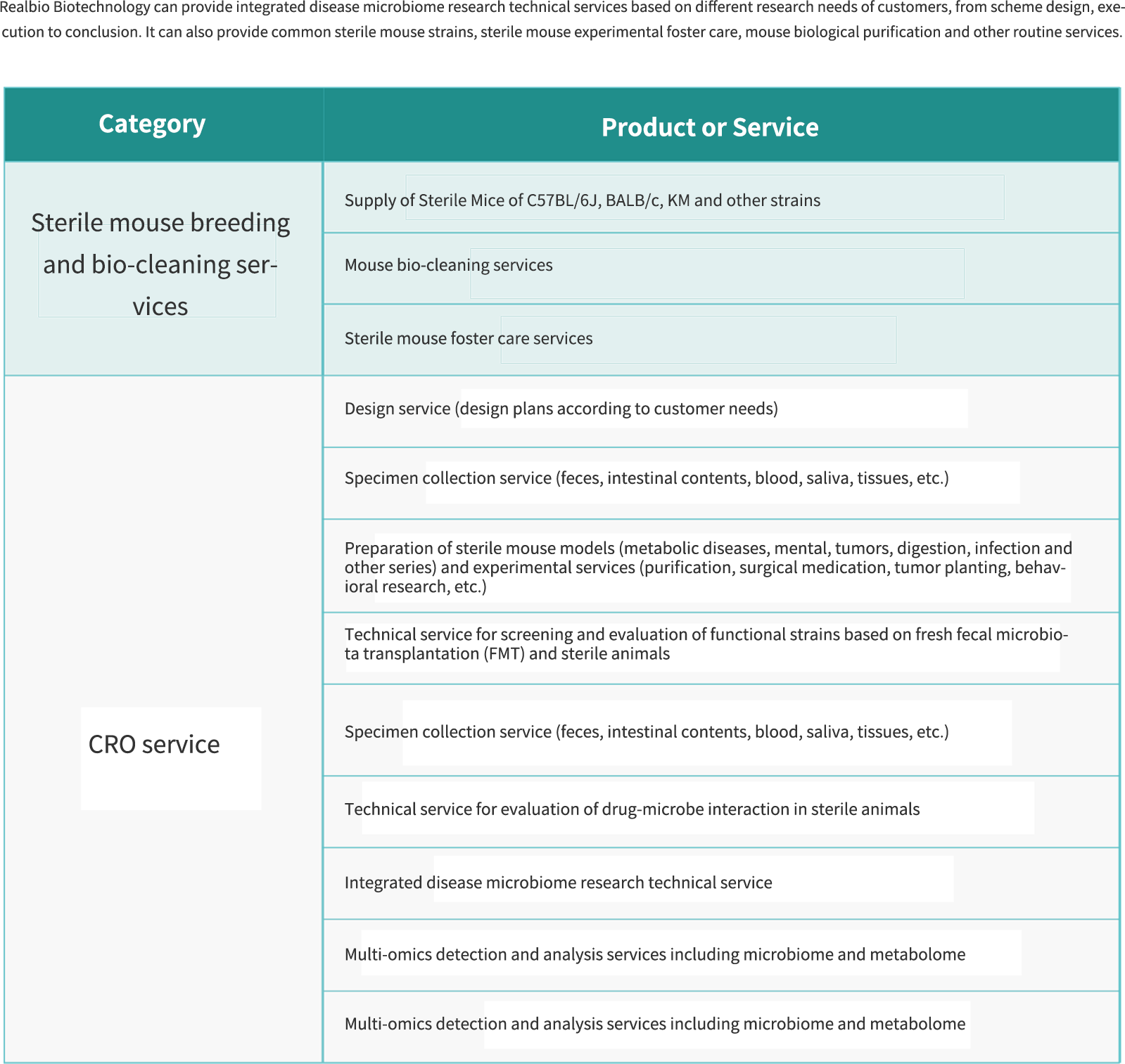
Task: Click the Sterile mouse foster care services row
Action: [468, 339]
